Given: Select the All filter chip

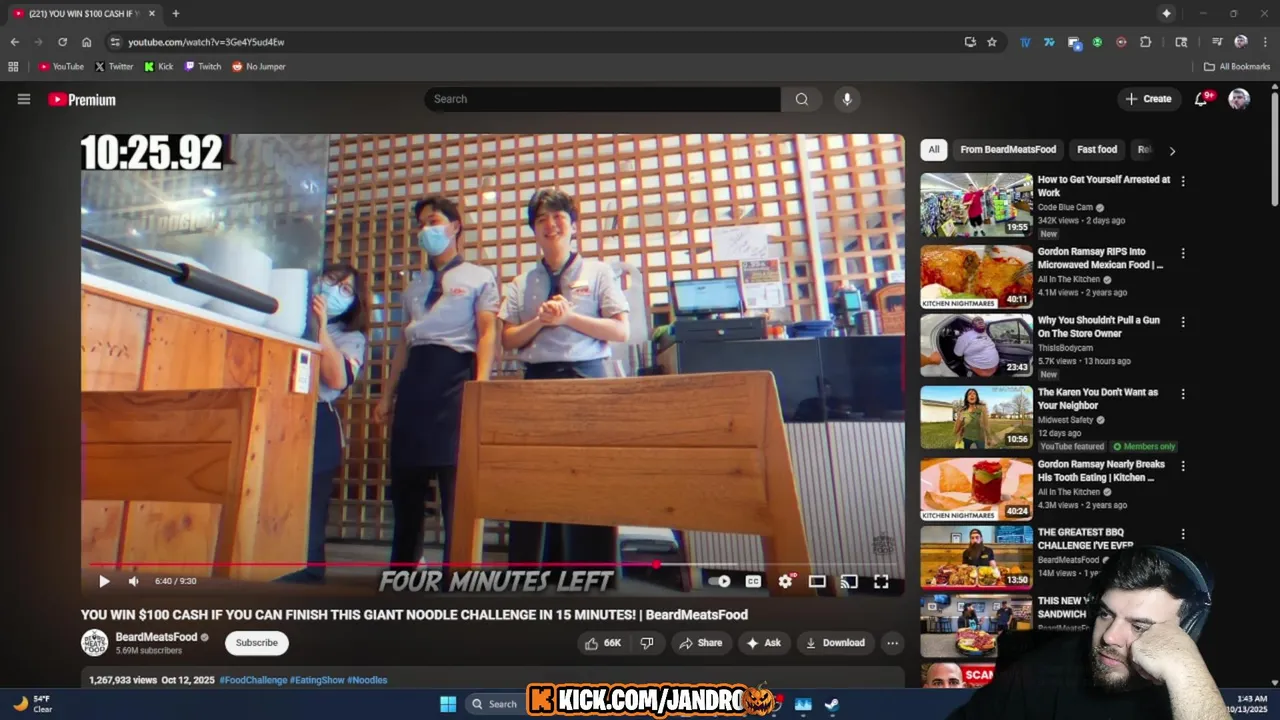Looking at the screenshot, I should (934, 150).
